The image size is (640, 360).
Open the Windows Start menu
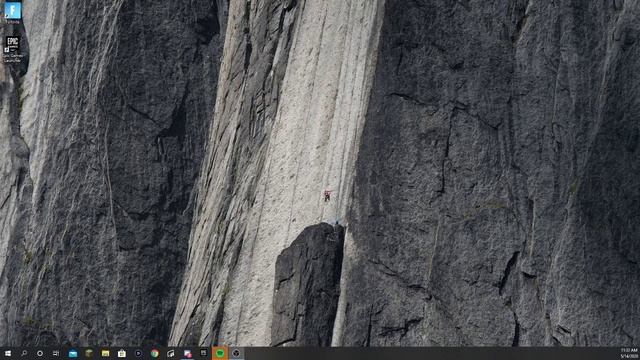pos(8,353)
